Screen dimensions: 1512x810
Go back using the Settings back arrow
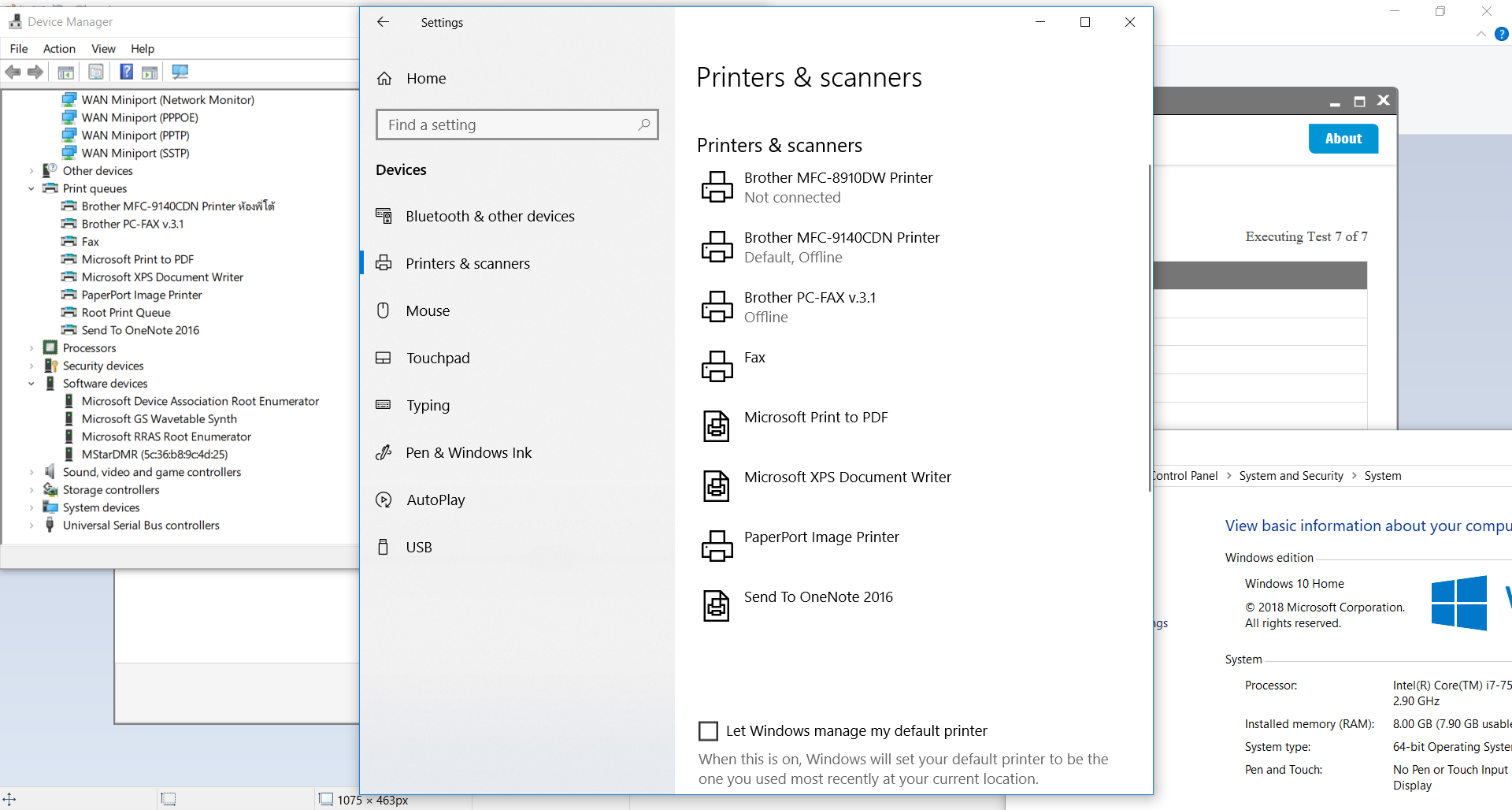click(384, 22)
